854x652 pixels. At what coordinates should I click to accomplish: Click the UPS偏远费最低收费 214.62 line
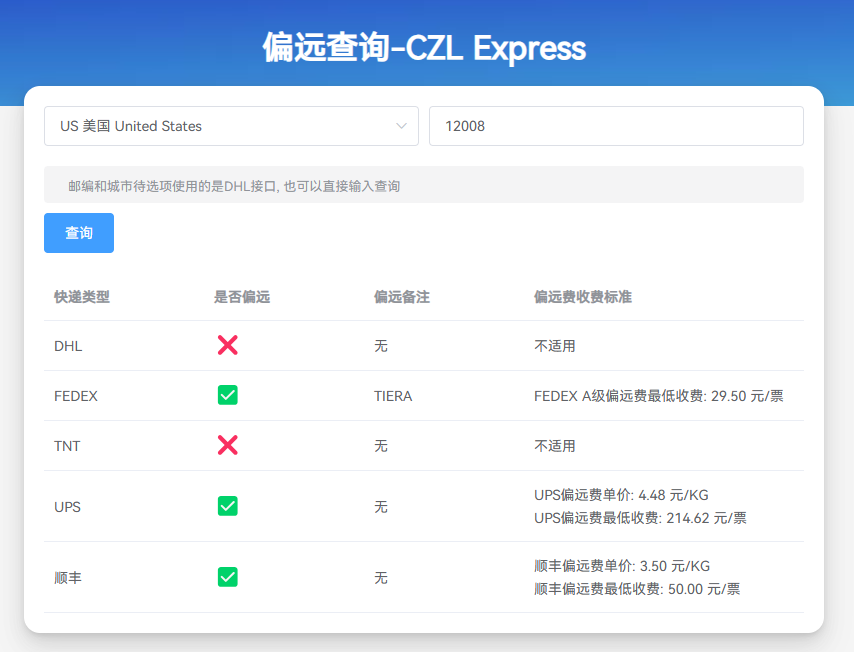(x=640, y=518)
